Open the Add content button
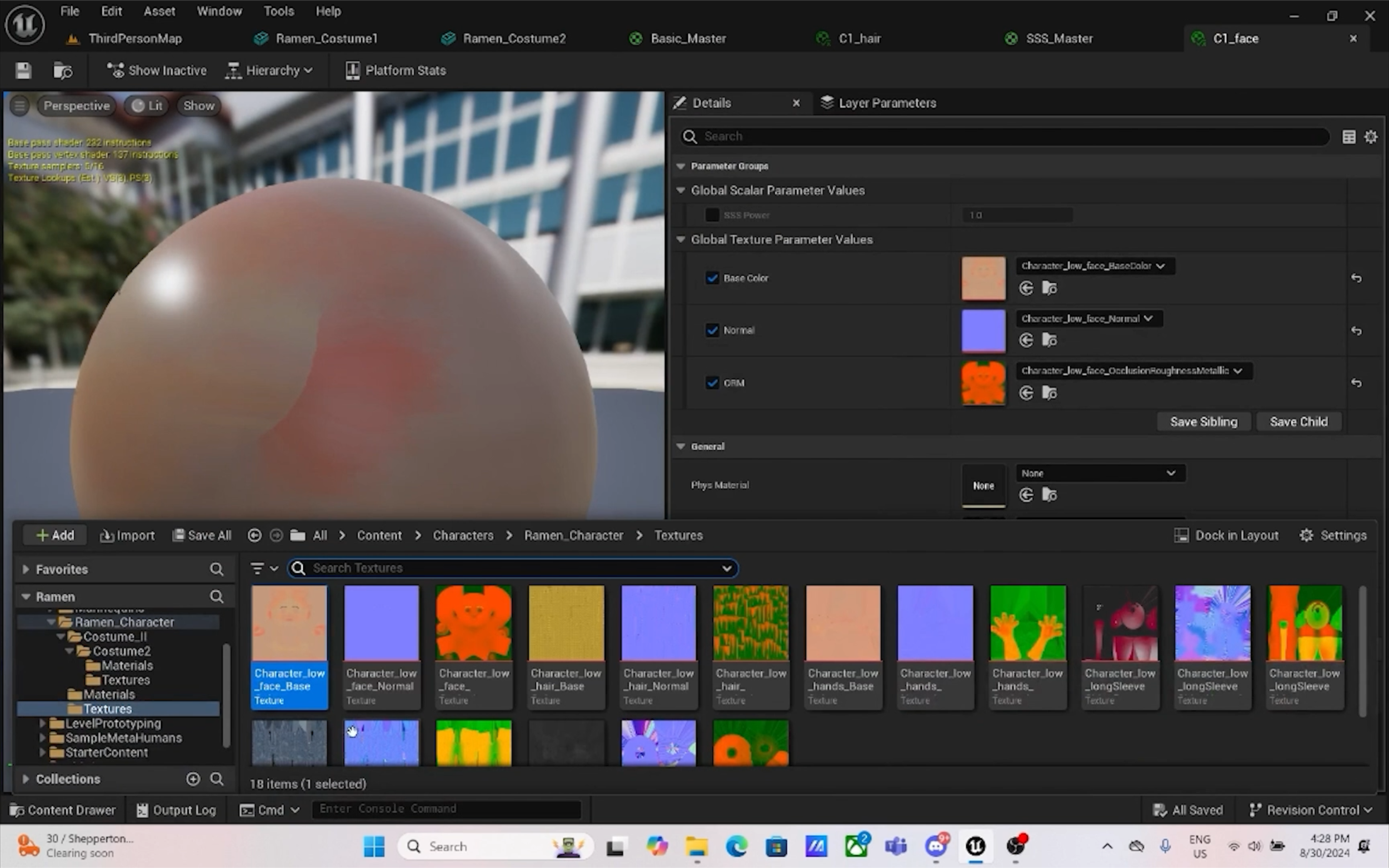Image resolution: width=1389 pixels, height=868 pixels. coord(54,535)
